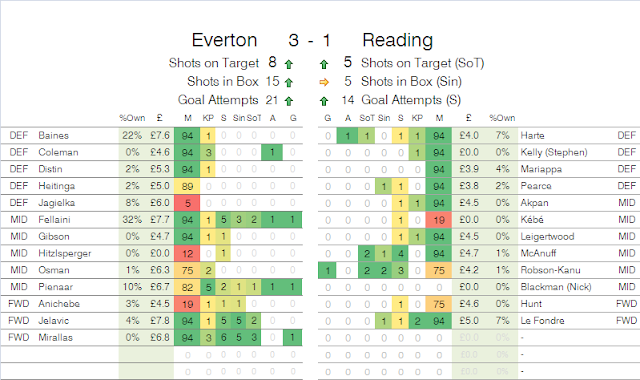Screen dimensions: 640x380
Task: Click Reading's Shots on Target green up arrow
Action: pyautogui.click(x=324, y=64)
